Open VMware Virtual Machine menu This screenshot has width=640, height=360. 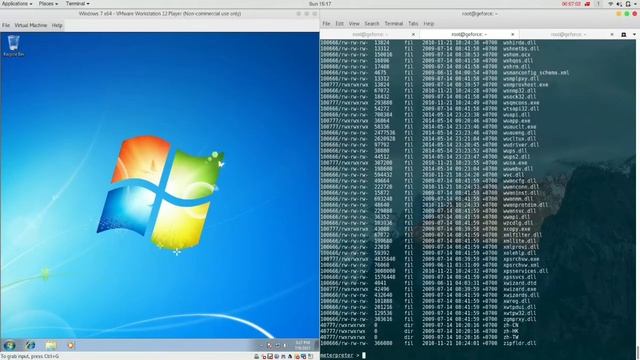[x=31, y=25]
